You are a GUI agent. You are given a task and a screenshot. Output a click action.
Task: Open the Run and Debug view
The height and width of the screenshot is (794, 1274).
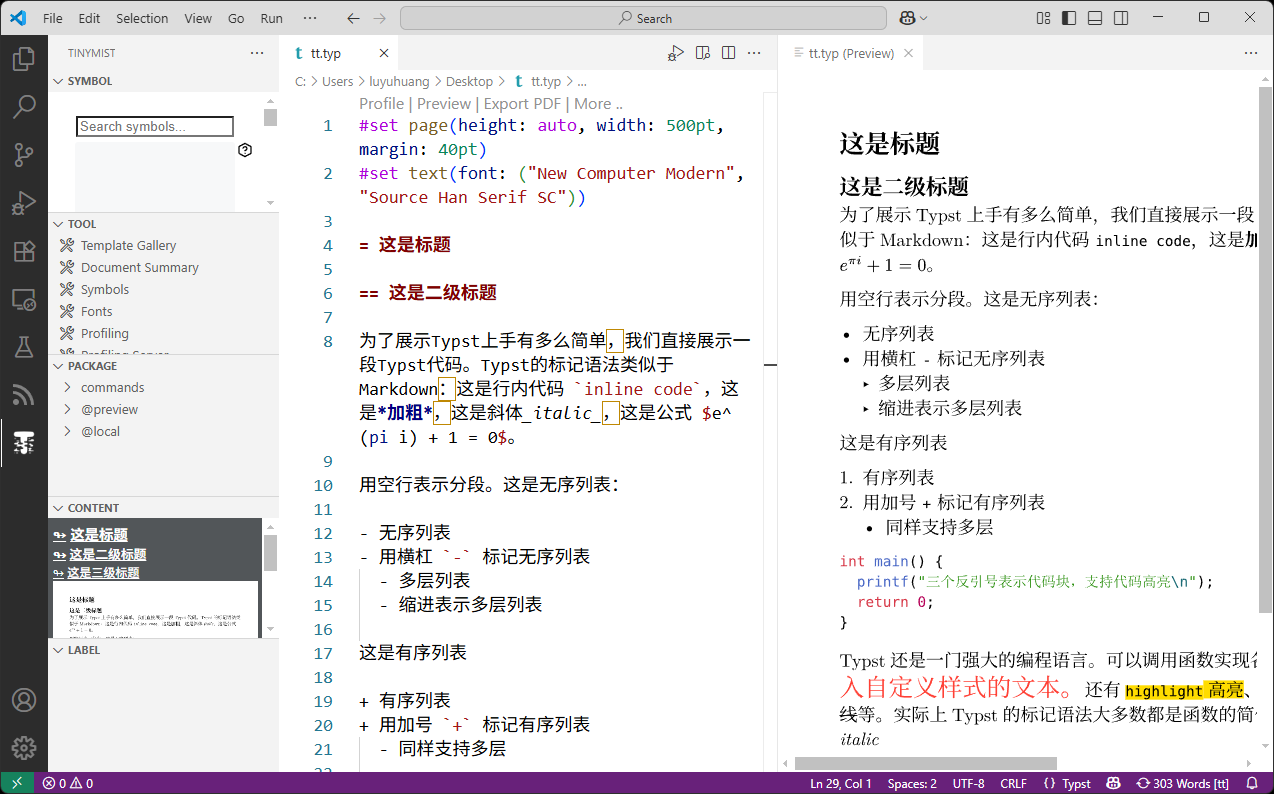[x=24, y=203]
